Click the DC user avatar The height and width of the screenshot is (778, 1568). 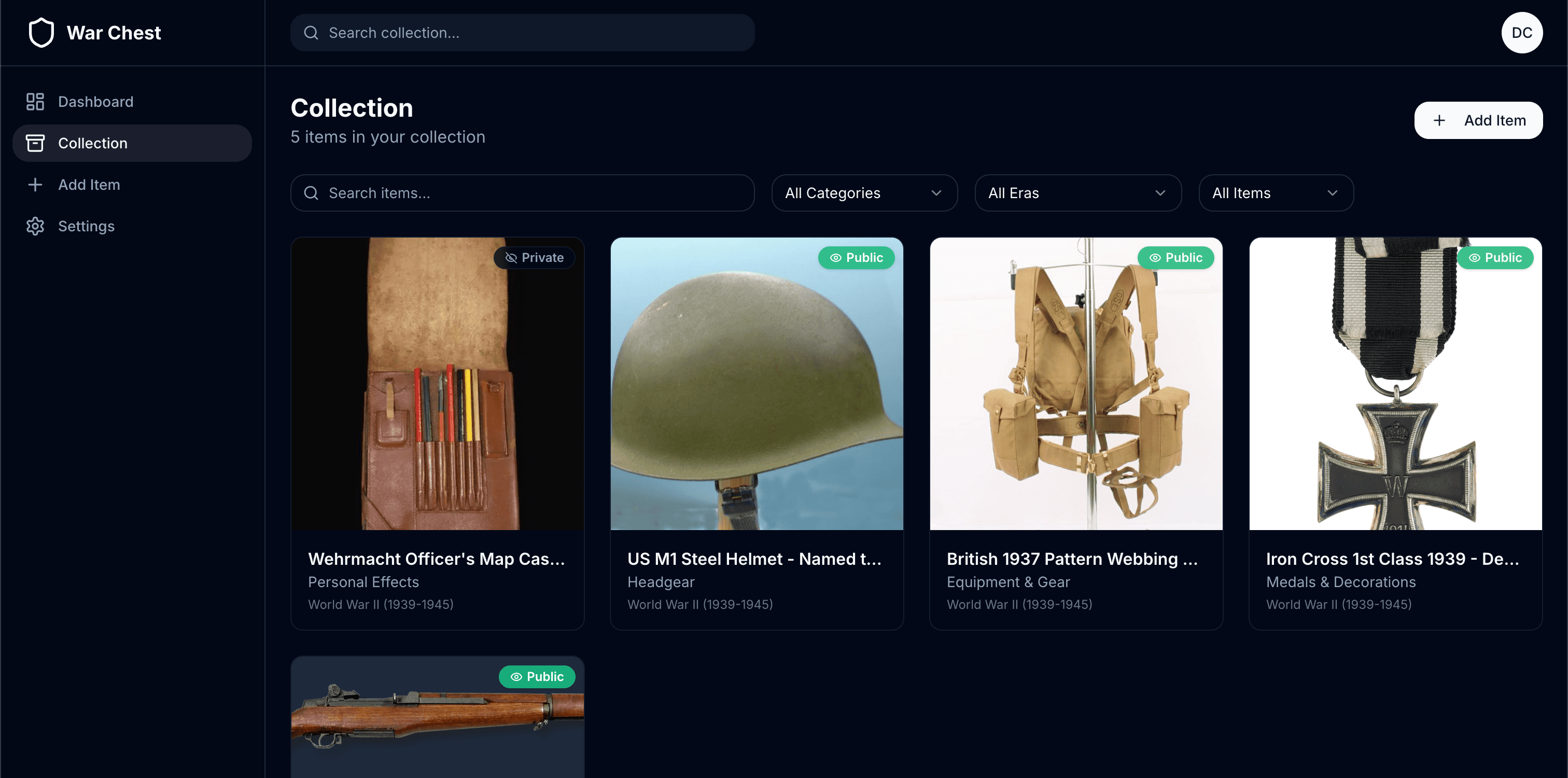click(1522, 32)
